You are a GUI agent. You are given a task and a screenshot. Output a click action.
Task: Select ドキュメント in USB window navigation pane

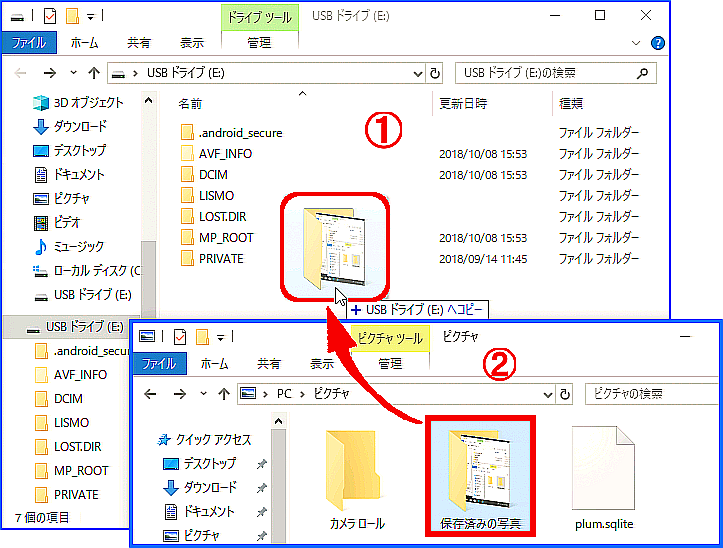pos(69,174)
